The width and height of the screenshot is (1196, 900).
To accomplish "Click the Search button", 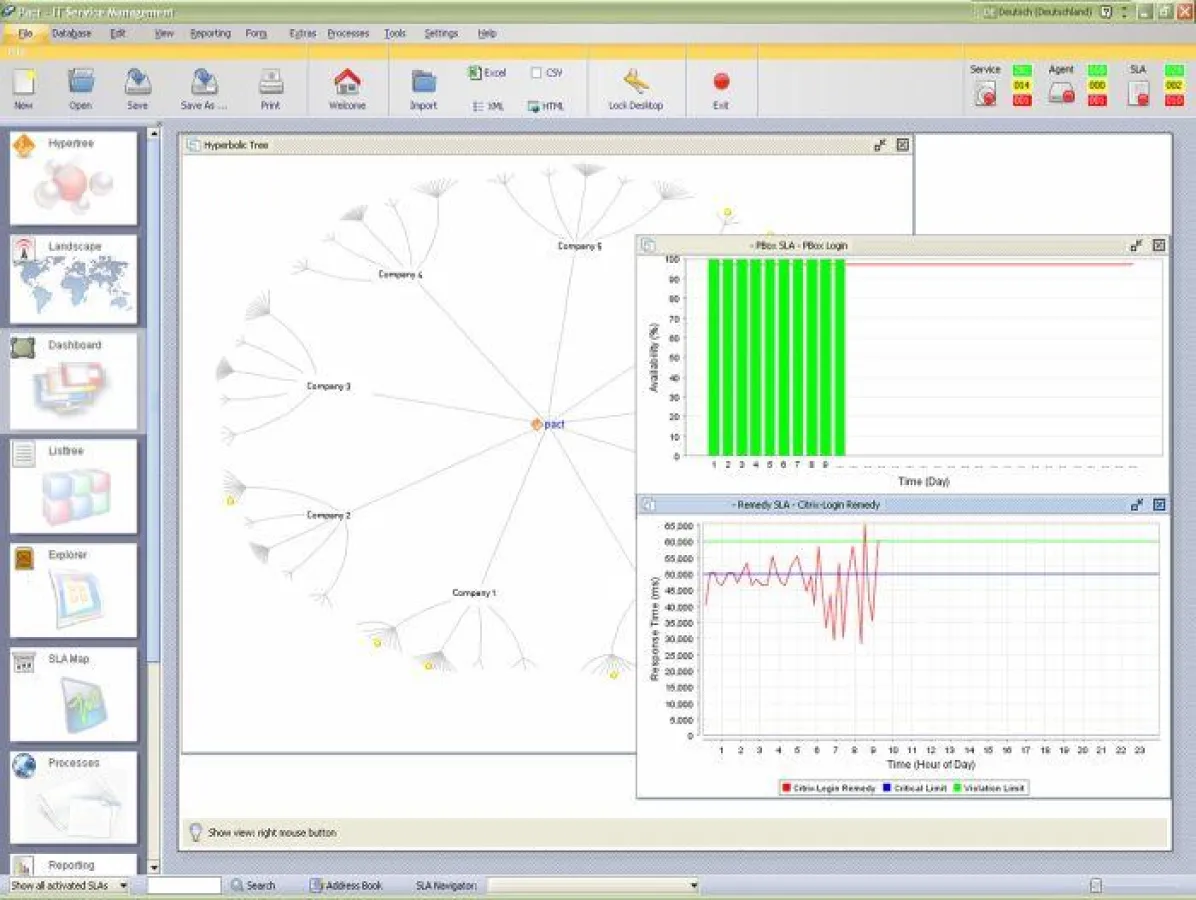I will pyautogui.click(x=255, y=885).
